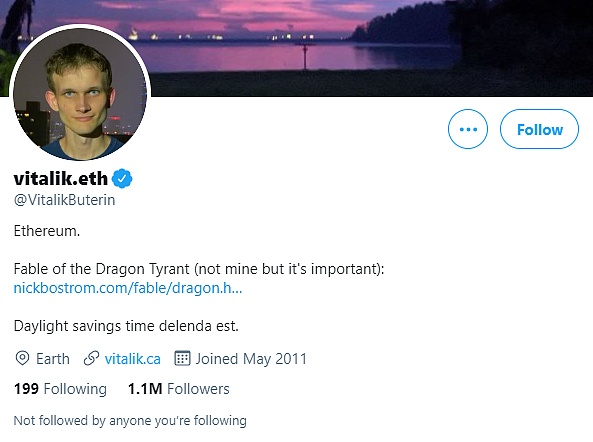Open the three-dot more options menu
The width and height of the screenshot is (593, 442).
(x=468, y=129)
